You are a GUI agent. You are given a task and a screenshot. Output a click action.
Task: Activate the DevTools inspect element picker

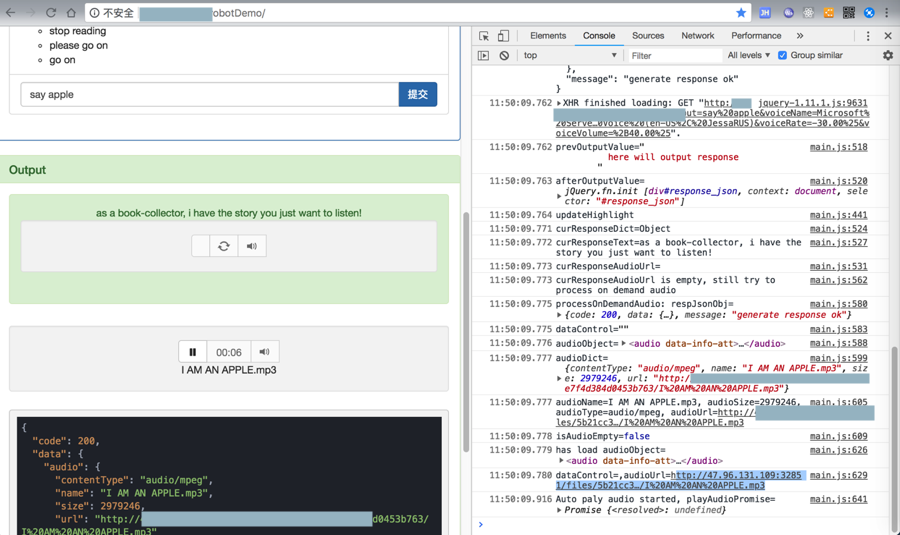point(484,36)
